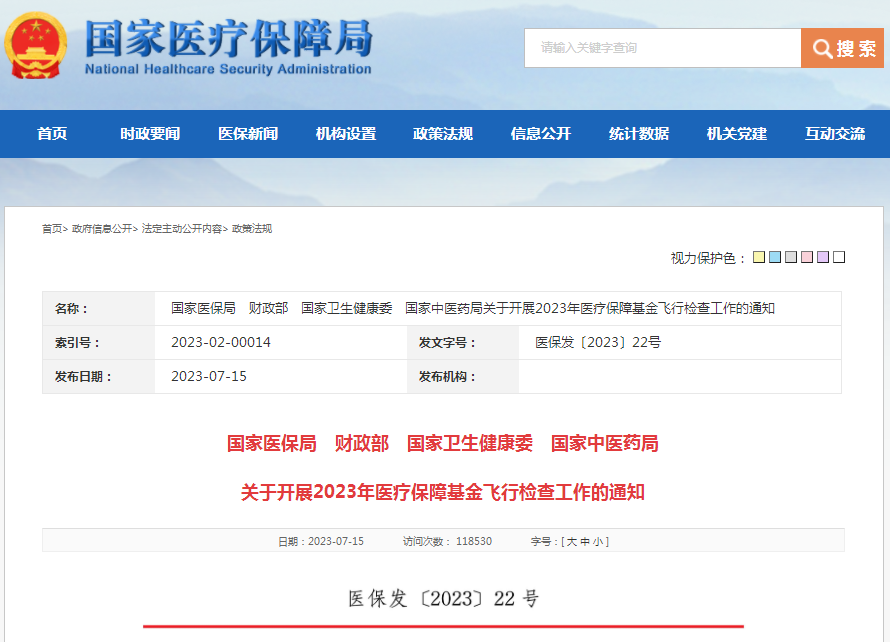
Task: Click the document number 医保发〔2023〕22号 in table
Action: (598, 342)
